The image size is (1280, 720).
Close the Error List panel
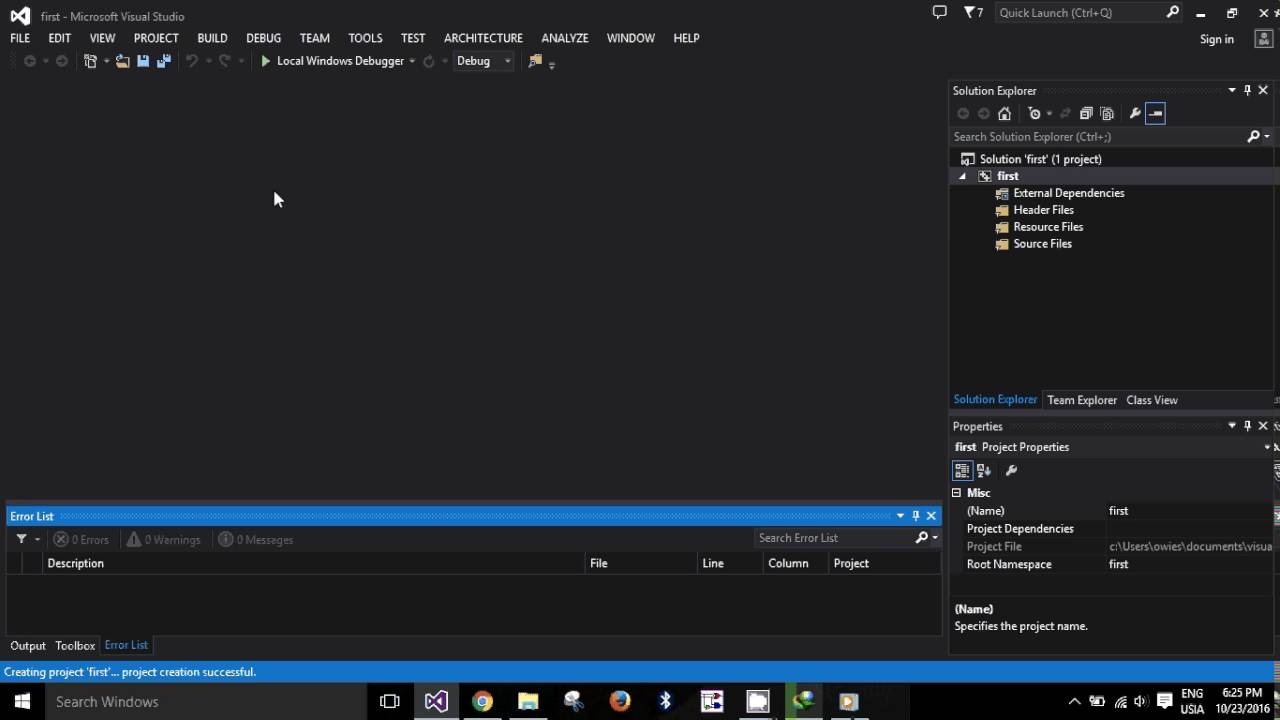(931, 516)
